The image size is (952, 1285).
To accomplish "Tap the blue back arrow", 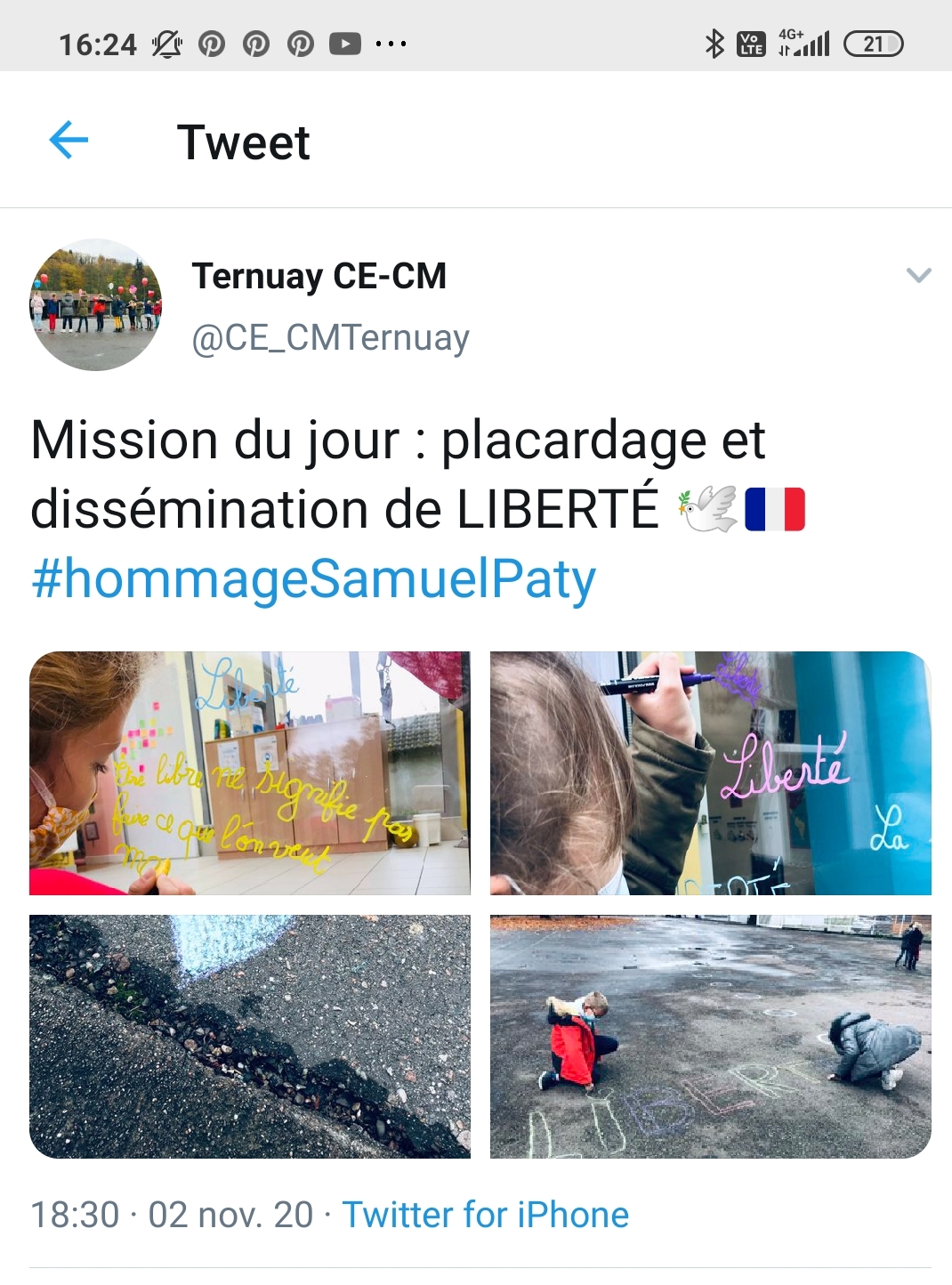I will tap(69, 141).
